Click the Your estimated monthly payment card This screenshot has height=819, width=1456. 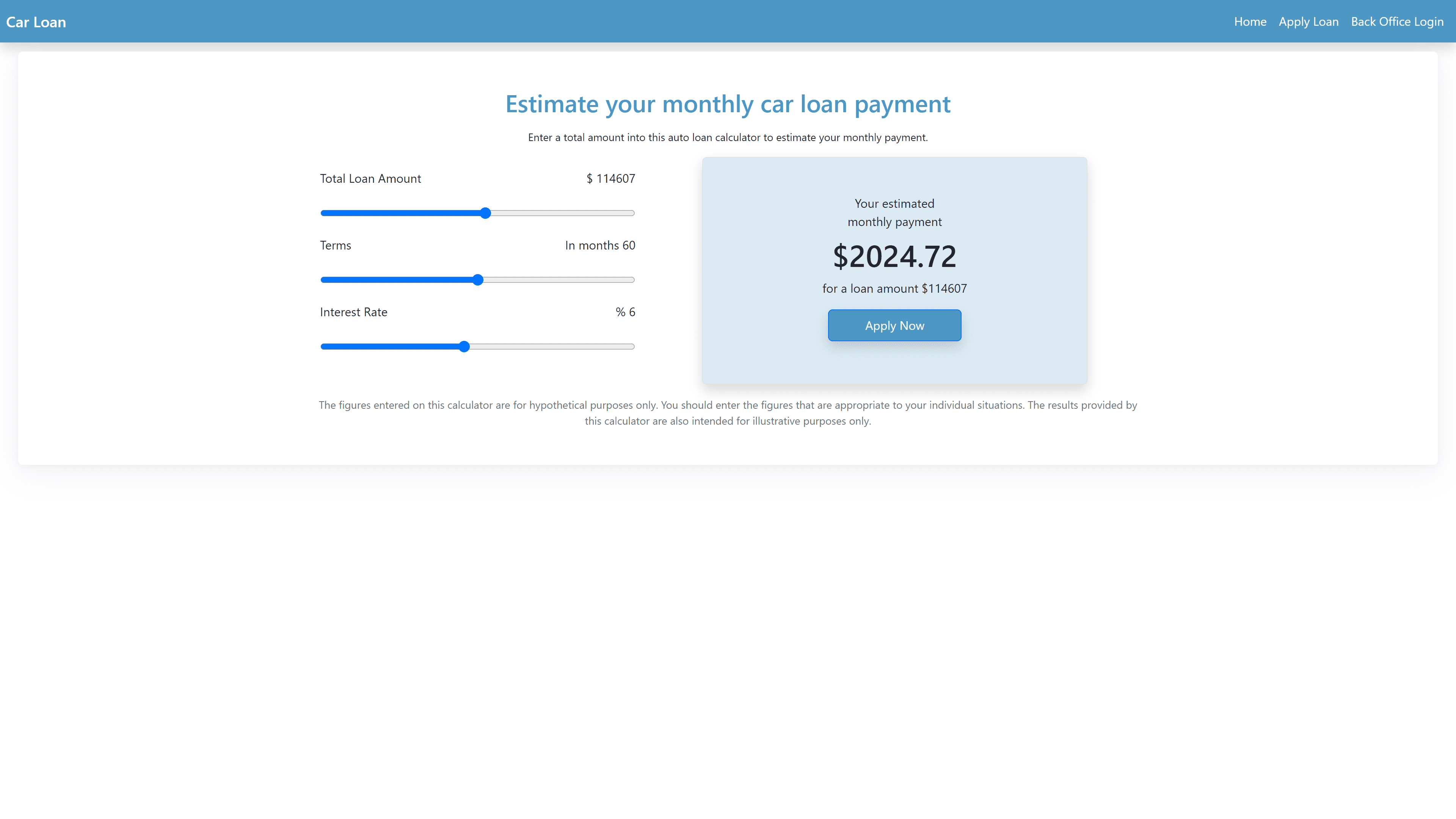pos(894,270)
